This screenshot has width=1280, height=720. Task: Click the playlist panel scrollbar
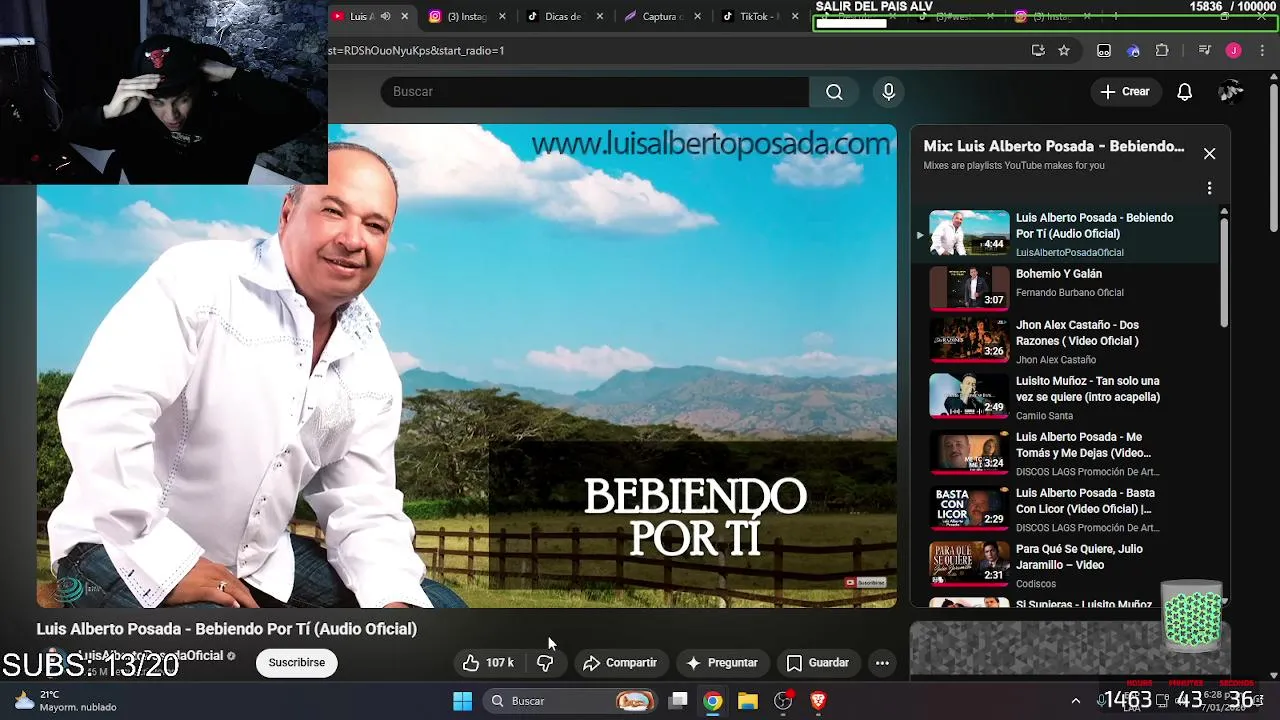[x=1224, y=270]
